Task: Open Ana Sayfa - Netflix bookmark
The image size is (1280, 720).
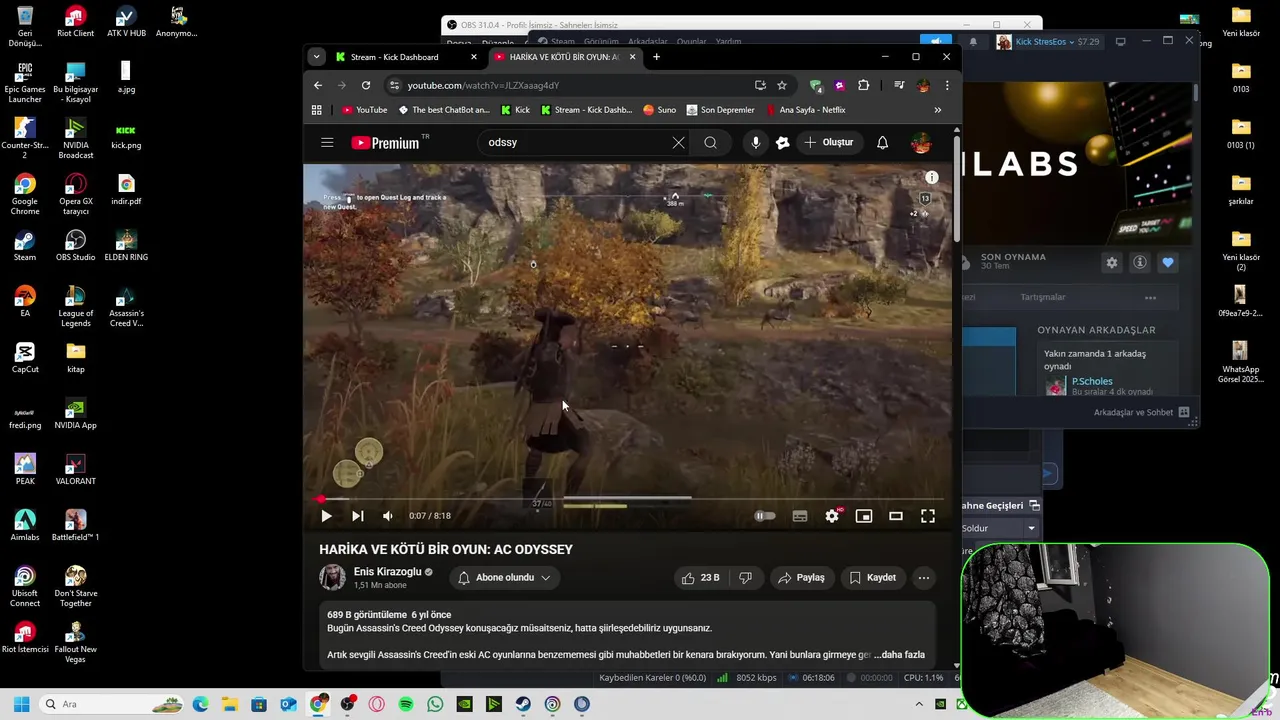Action: [806, 110]
